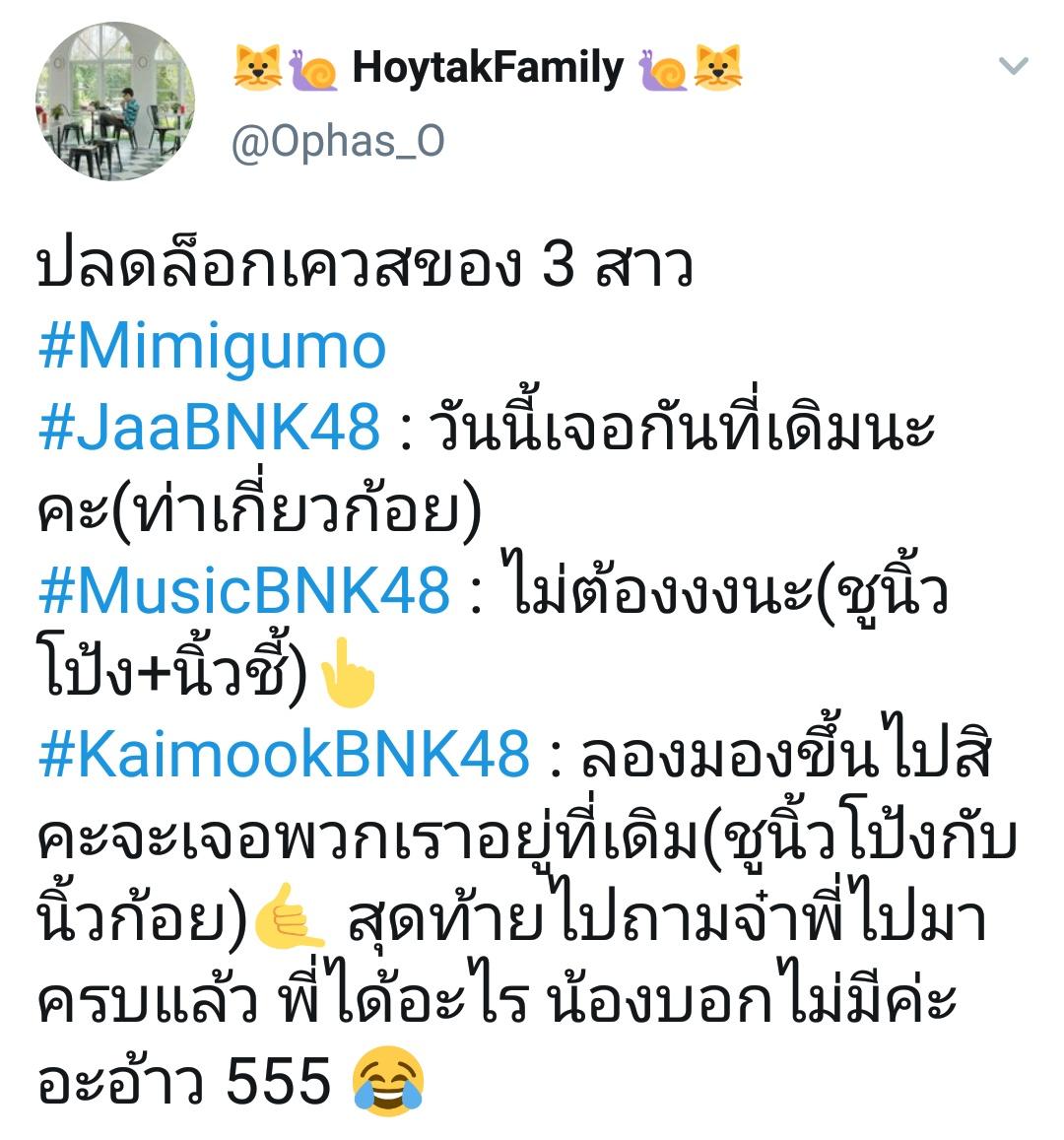Click the snail emoji right of HoytakFamily

coord(663,70)
